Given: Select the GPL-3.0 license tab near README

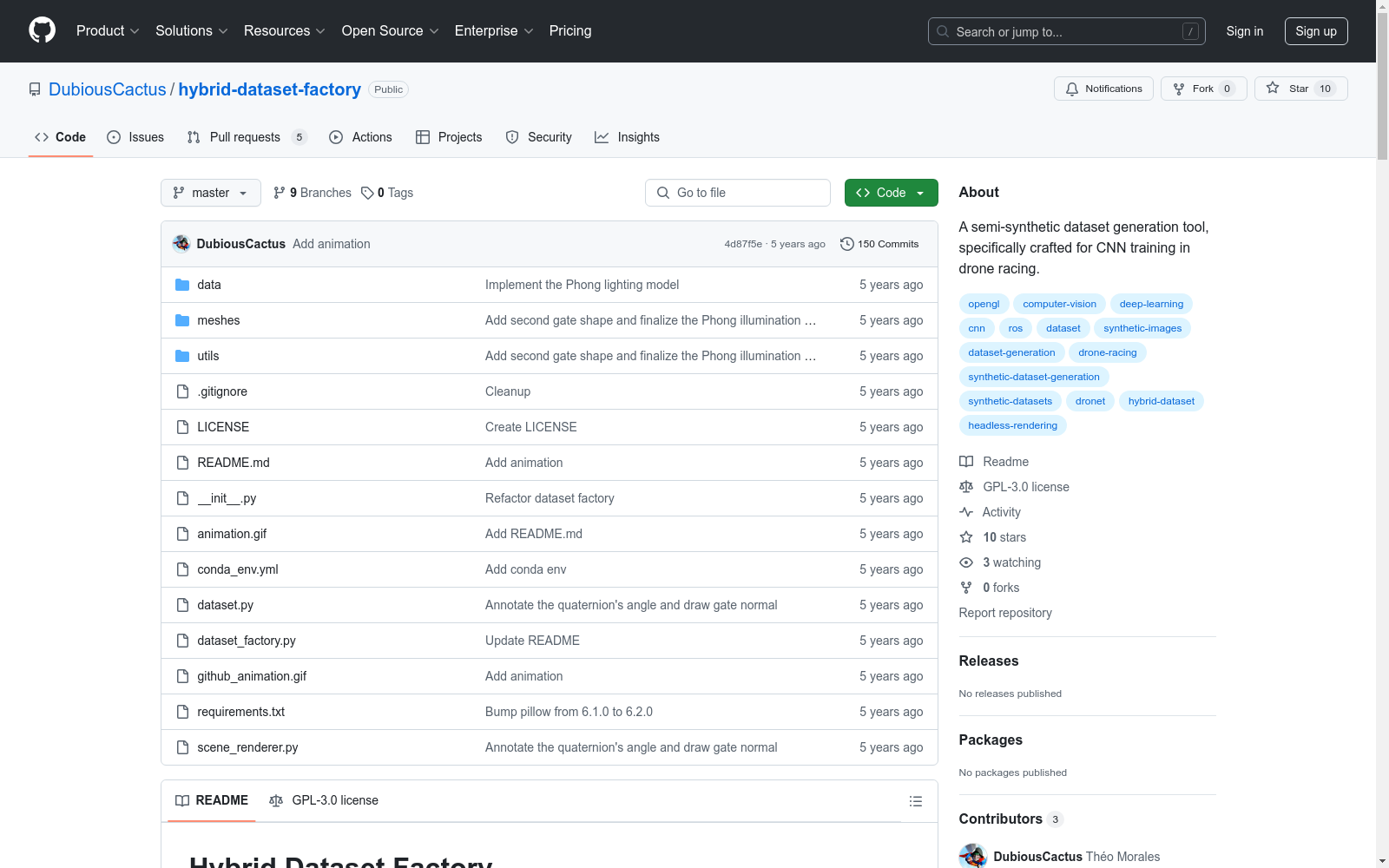Looking at the screenshot, I should (324, 800).
